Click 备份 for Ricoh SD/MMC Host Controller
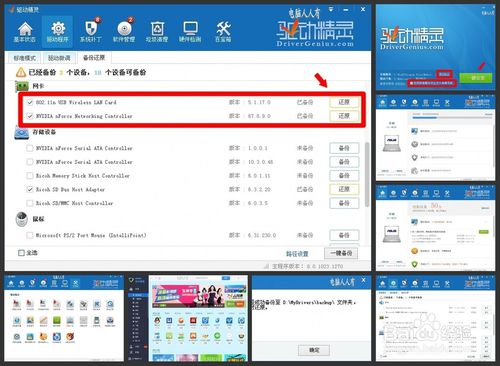The width and height of the screenshot is (500, 366). 344,203
